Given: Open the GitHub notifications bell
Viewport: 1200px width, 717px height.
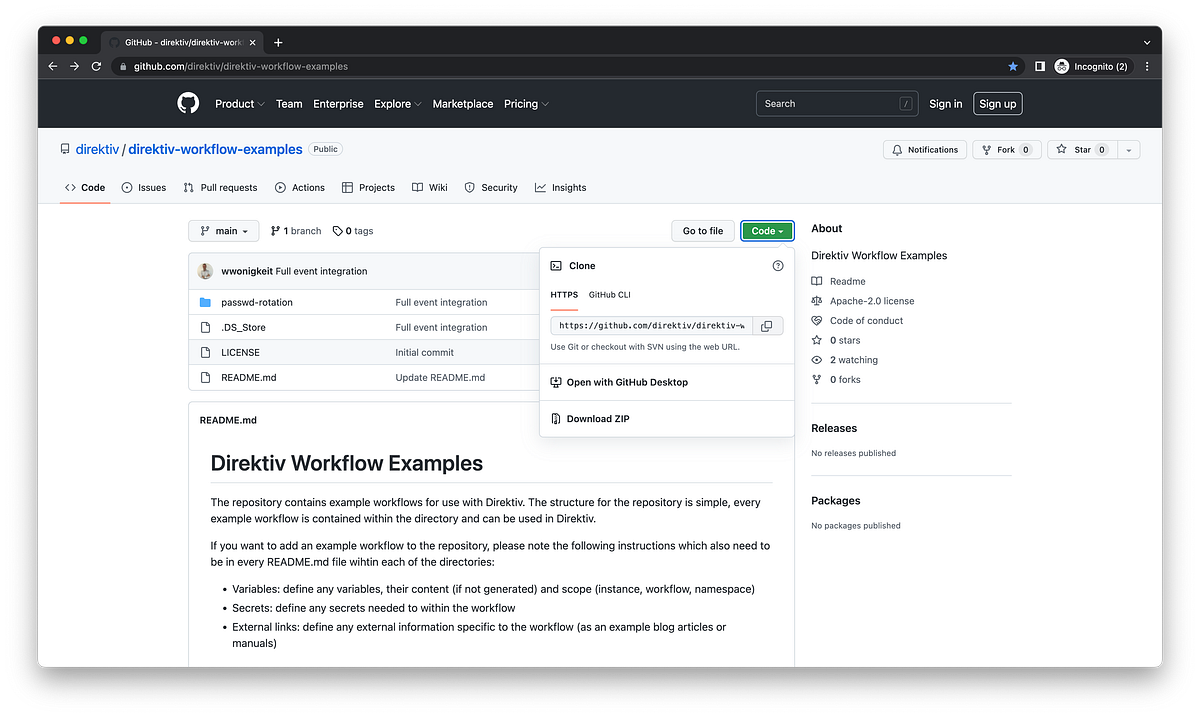Looking at the screenshot, I should 924,149.
